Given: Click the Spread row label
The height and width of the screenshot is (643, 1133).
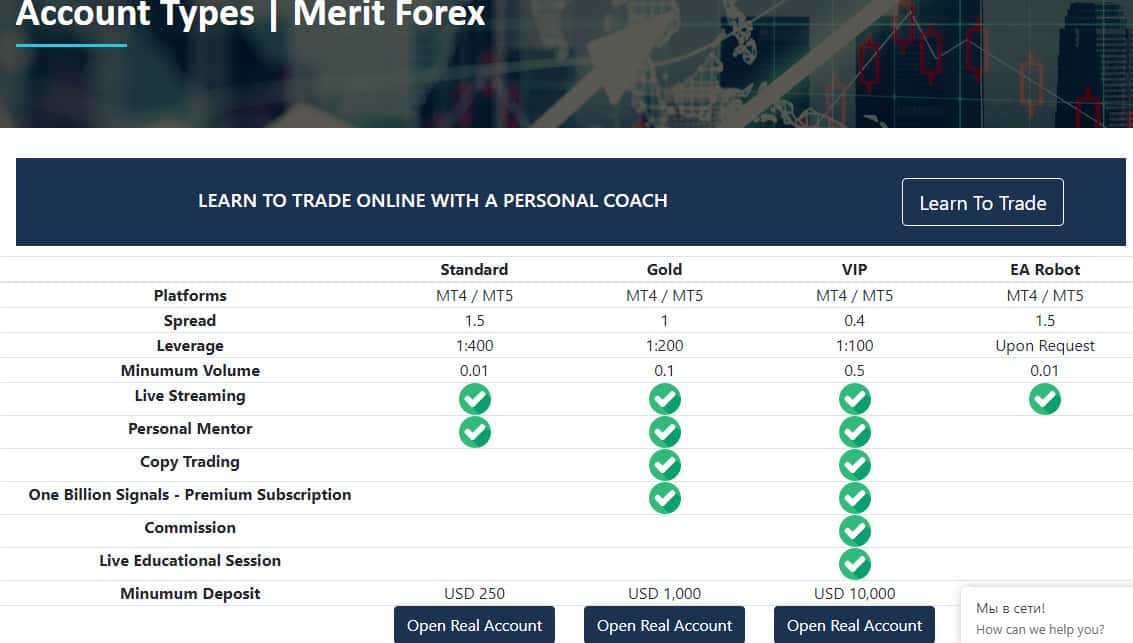Looking at the screenshot, I should click(x=190, y=321).
